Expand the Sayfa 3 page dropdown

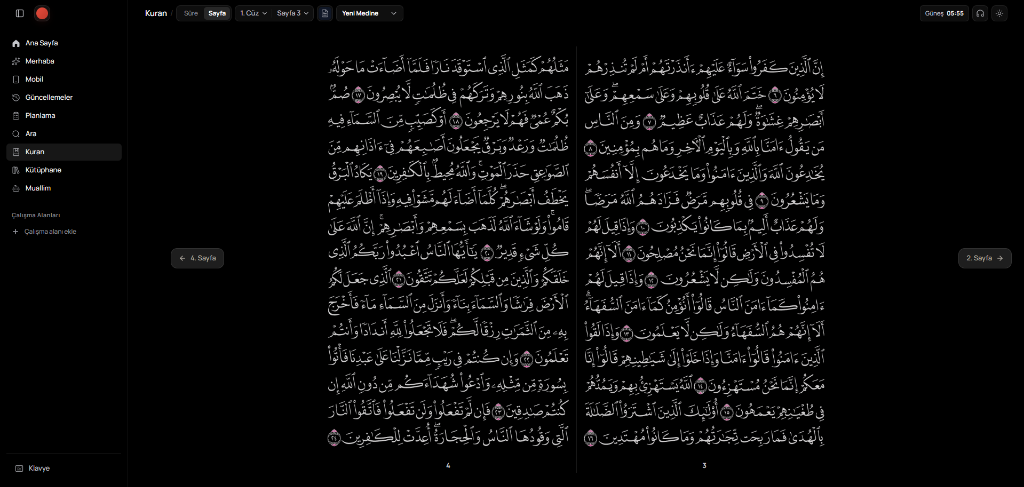point(293,13)
